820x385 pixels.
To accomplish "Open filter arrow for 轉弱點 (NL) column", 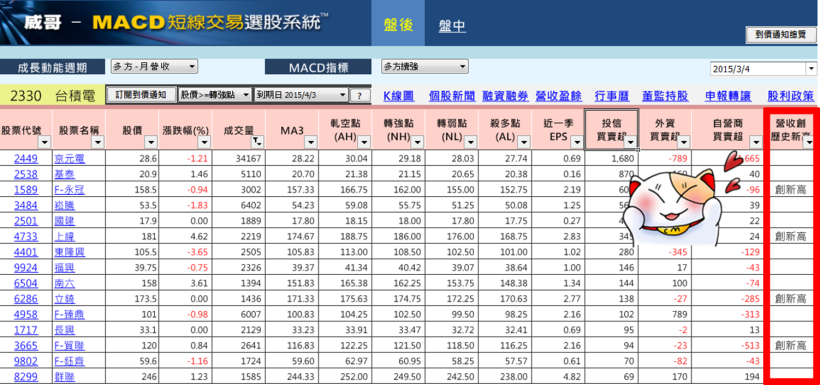I will (471, 142).
